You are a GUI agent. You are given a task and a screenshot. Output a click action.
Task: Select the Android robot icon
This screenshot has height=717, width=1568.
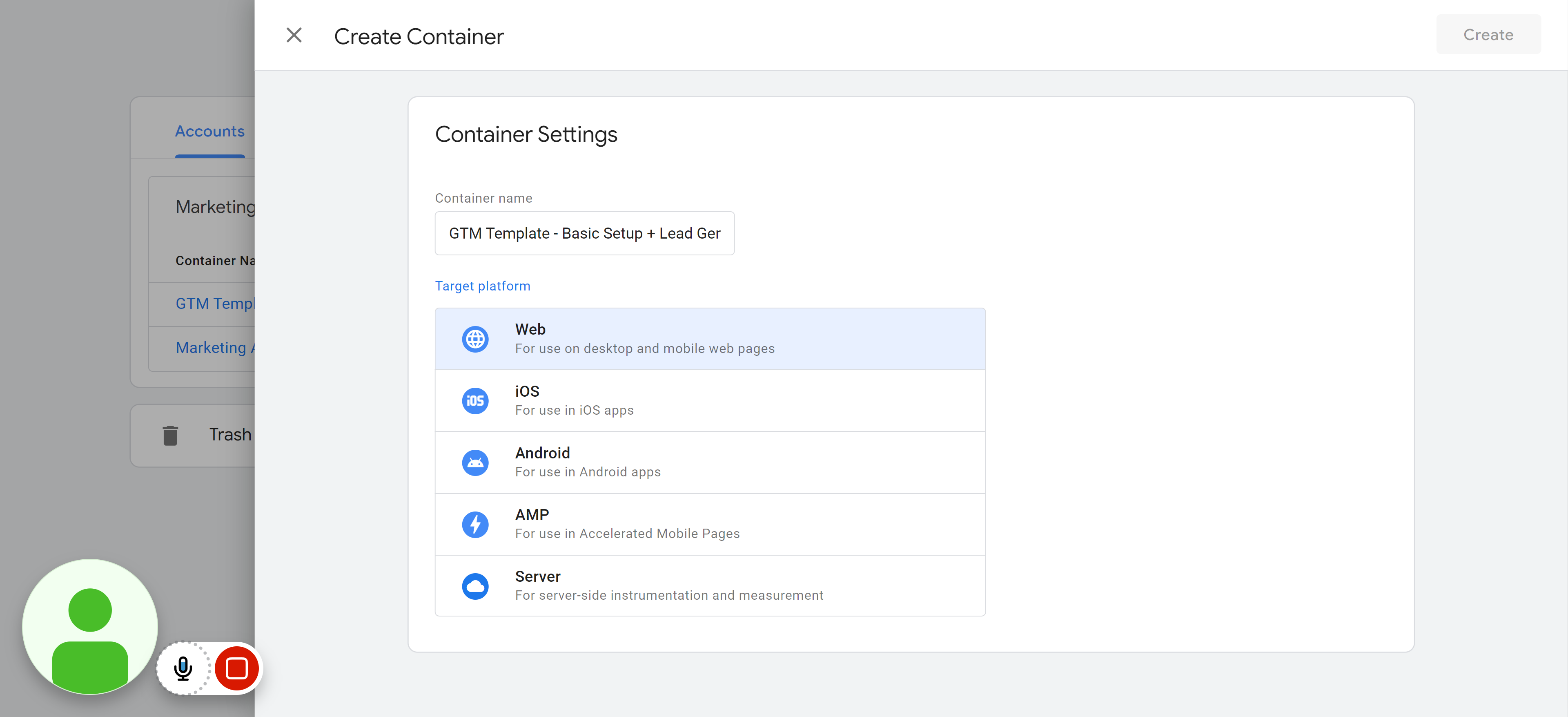[x=475, y=462]
